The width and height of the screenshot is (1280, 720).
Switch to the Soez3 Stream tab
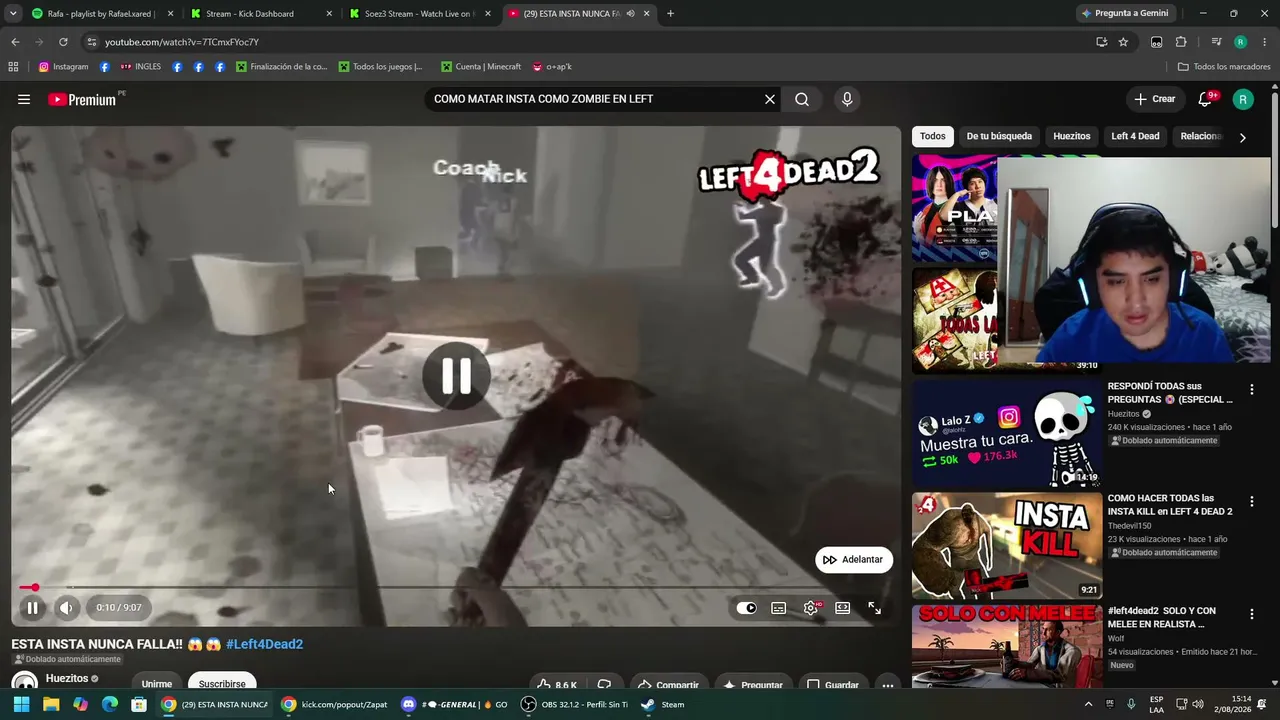coord(421,14)
